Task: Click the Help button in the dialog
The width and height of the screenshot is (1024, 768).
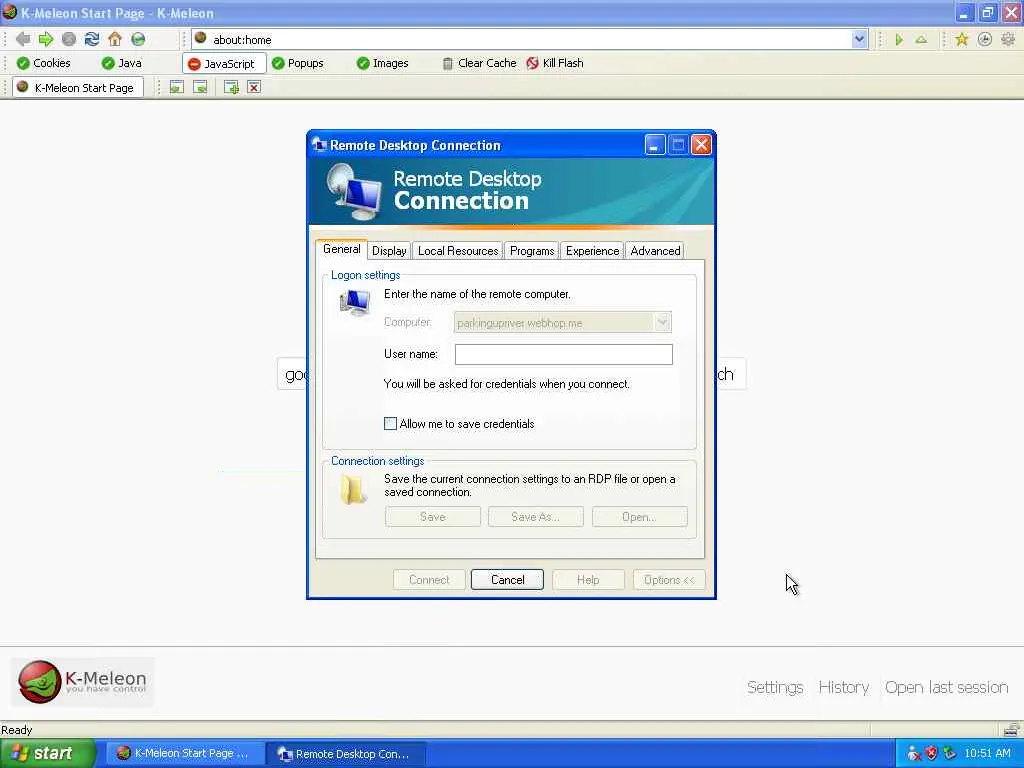Action: tap(588, 580)
